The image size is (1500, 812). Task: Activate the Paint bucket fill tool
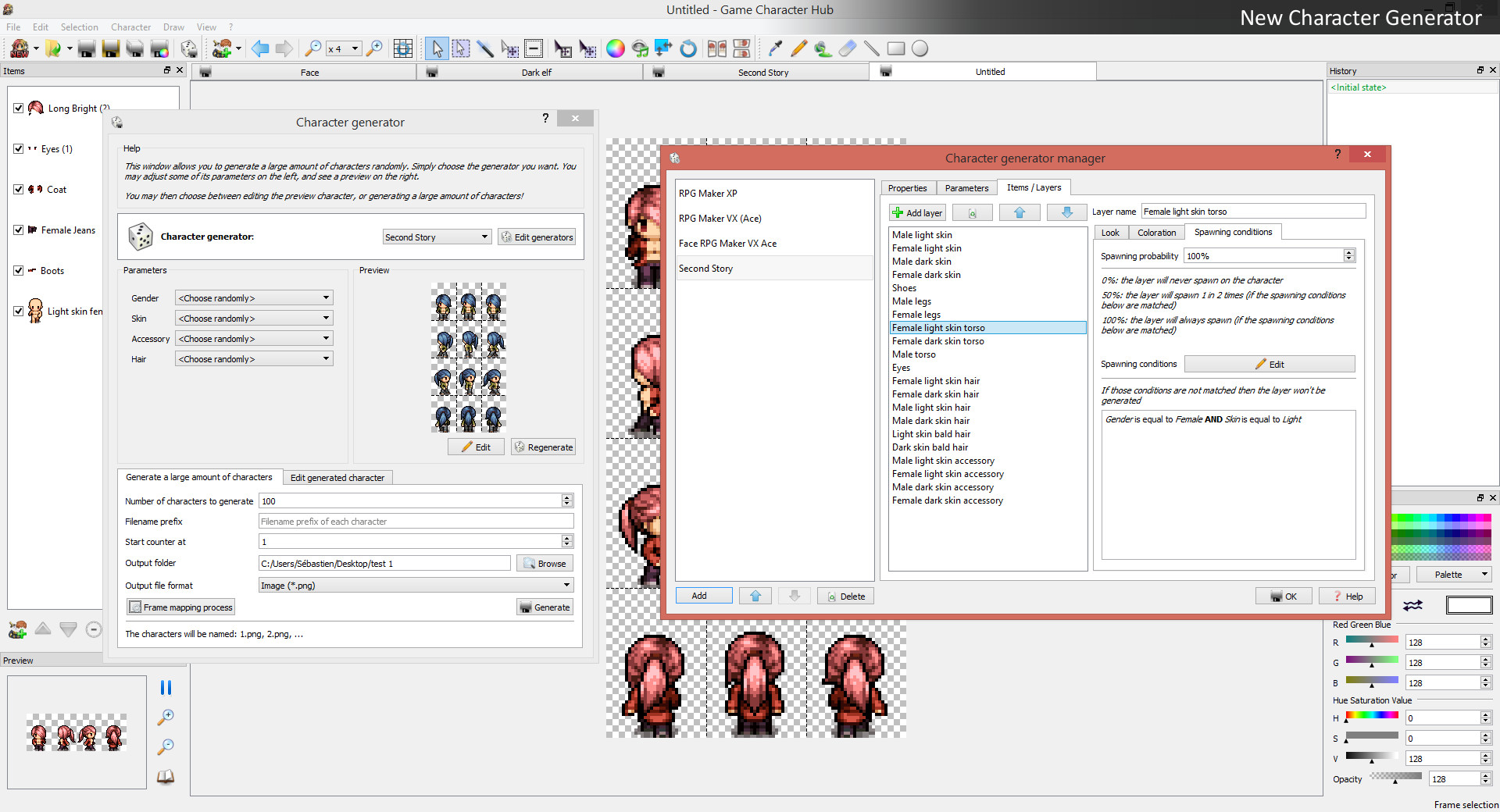822,48
